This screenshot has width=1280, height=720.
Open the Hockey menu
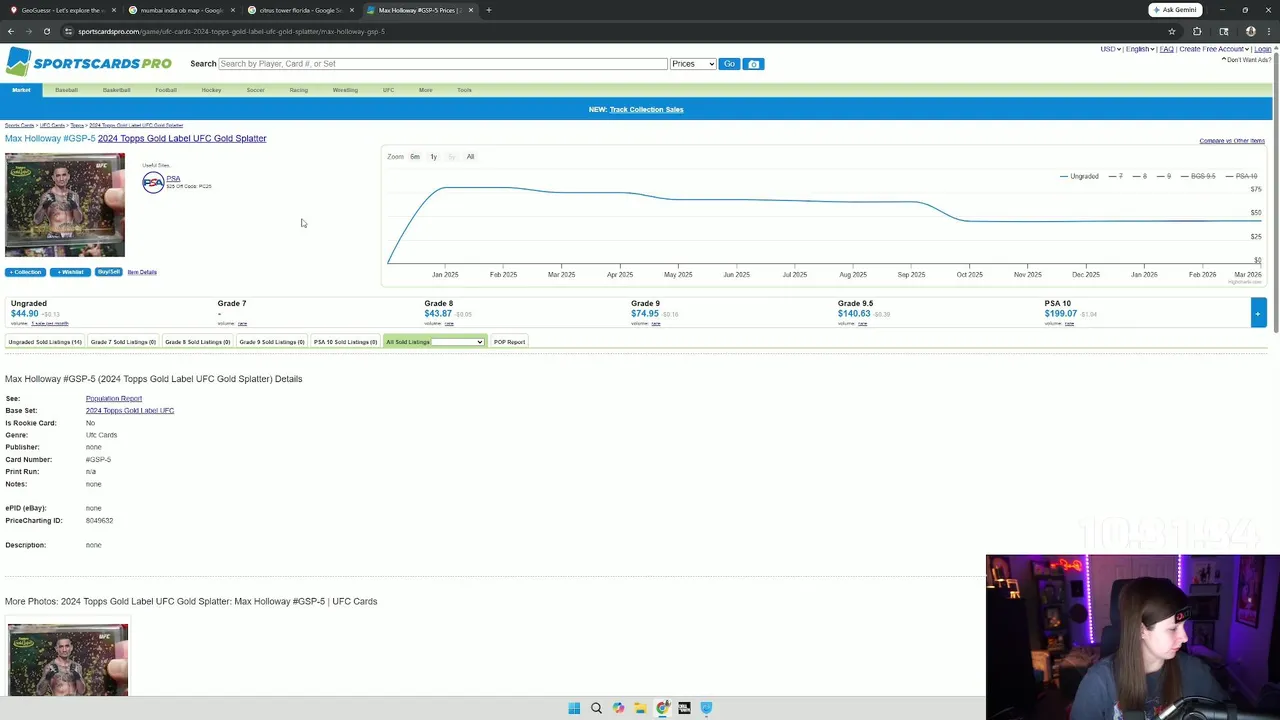click(x=211, y=90)
